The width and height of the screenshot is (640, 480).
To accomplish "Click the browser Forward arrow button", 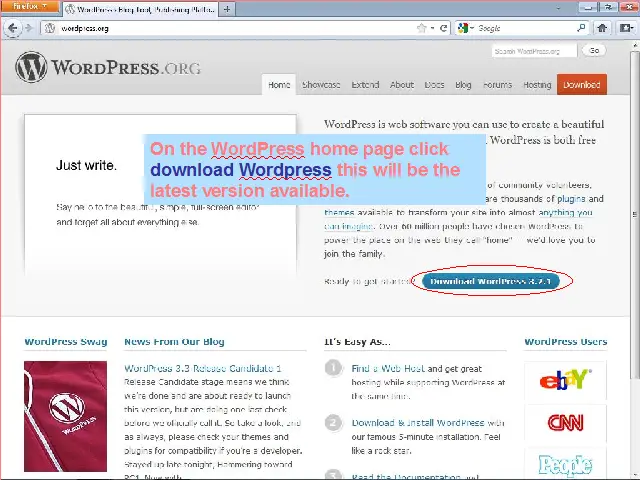I will [x=29, y=28].
